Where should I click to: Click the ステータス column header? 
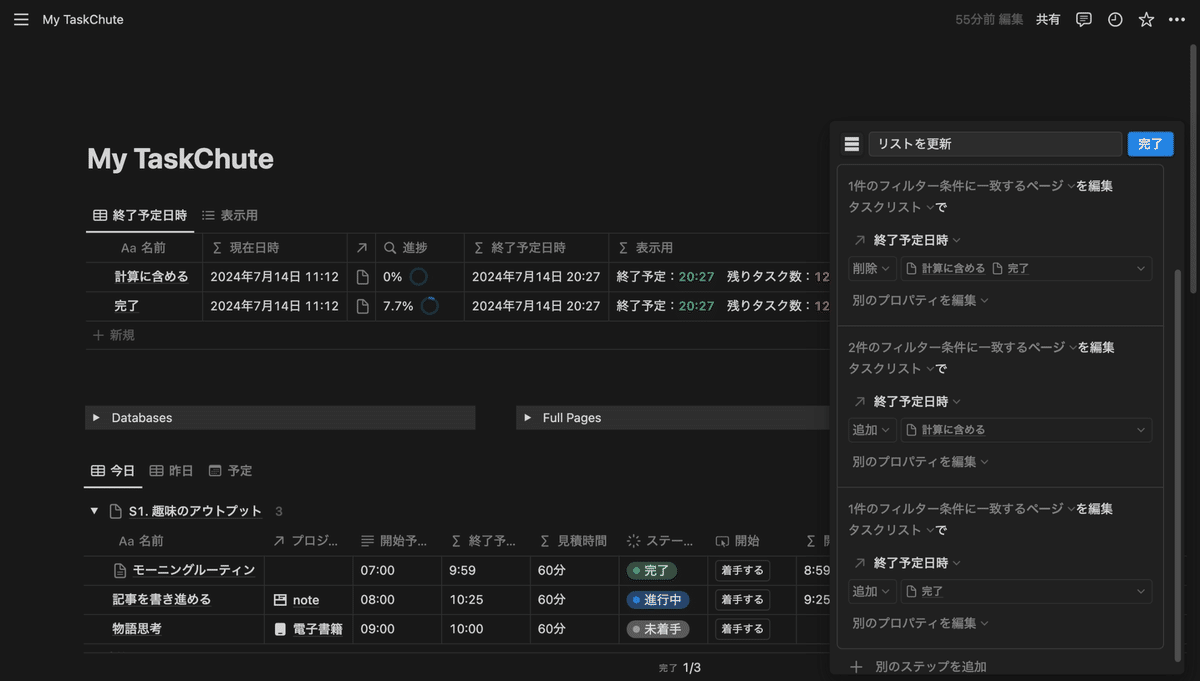663,541
